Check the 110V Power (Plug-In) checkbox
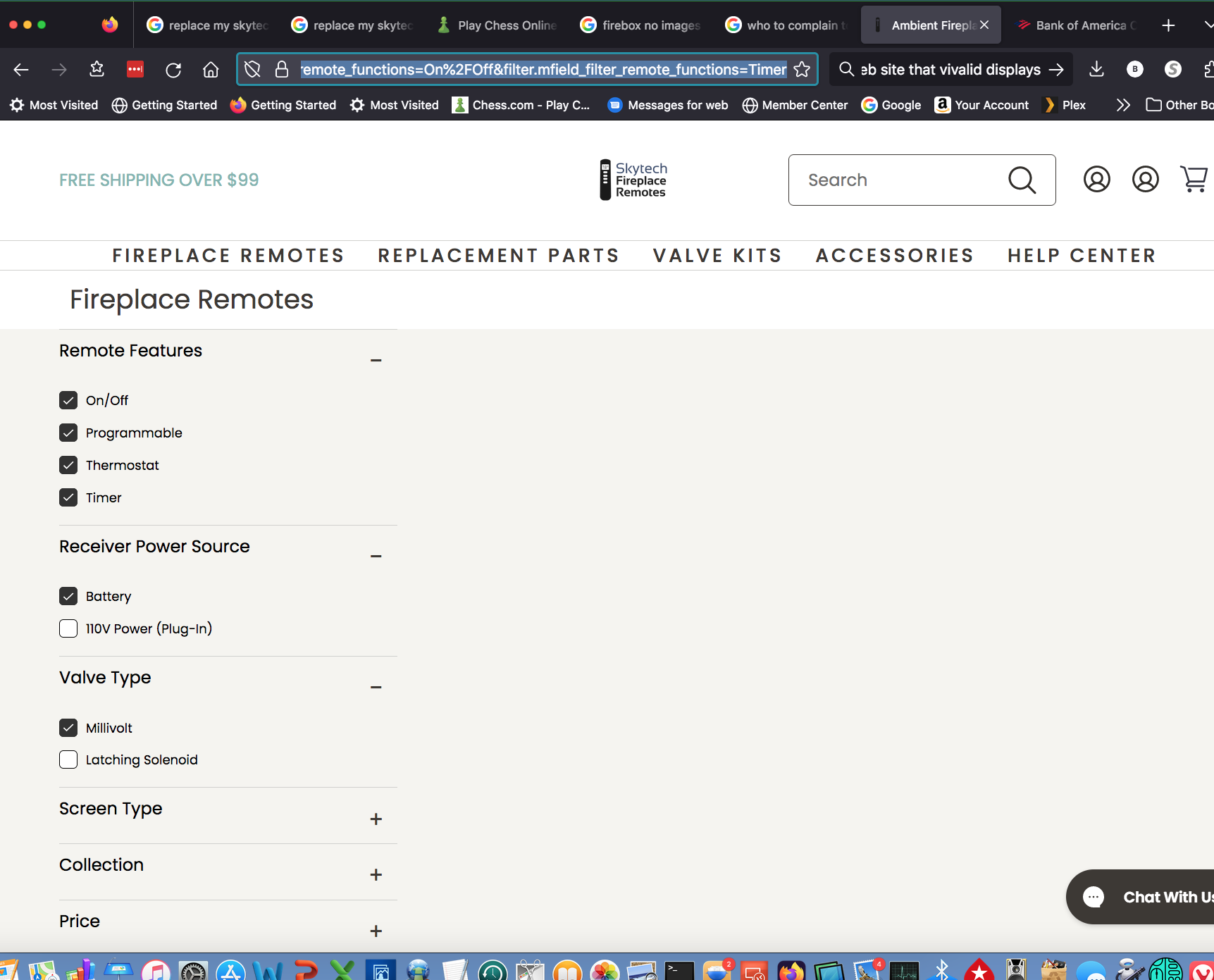This screenshot has width=1214, height=980. click(68, 628)
